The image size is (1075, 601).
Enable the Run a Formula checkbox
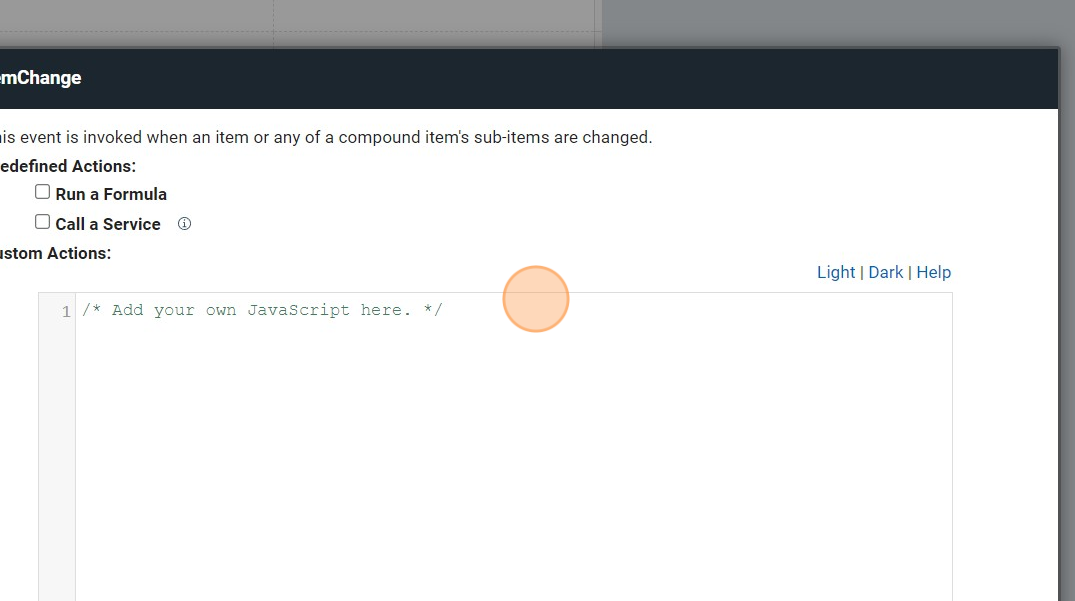(43, 192)
